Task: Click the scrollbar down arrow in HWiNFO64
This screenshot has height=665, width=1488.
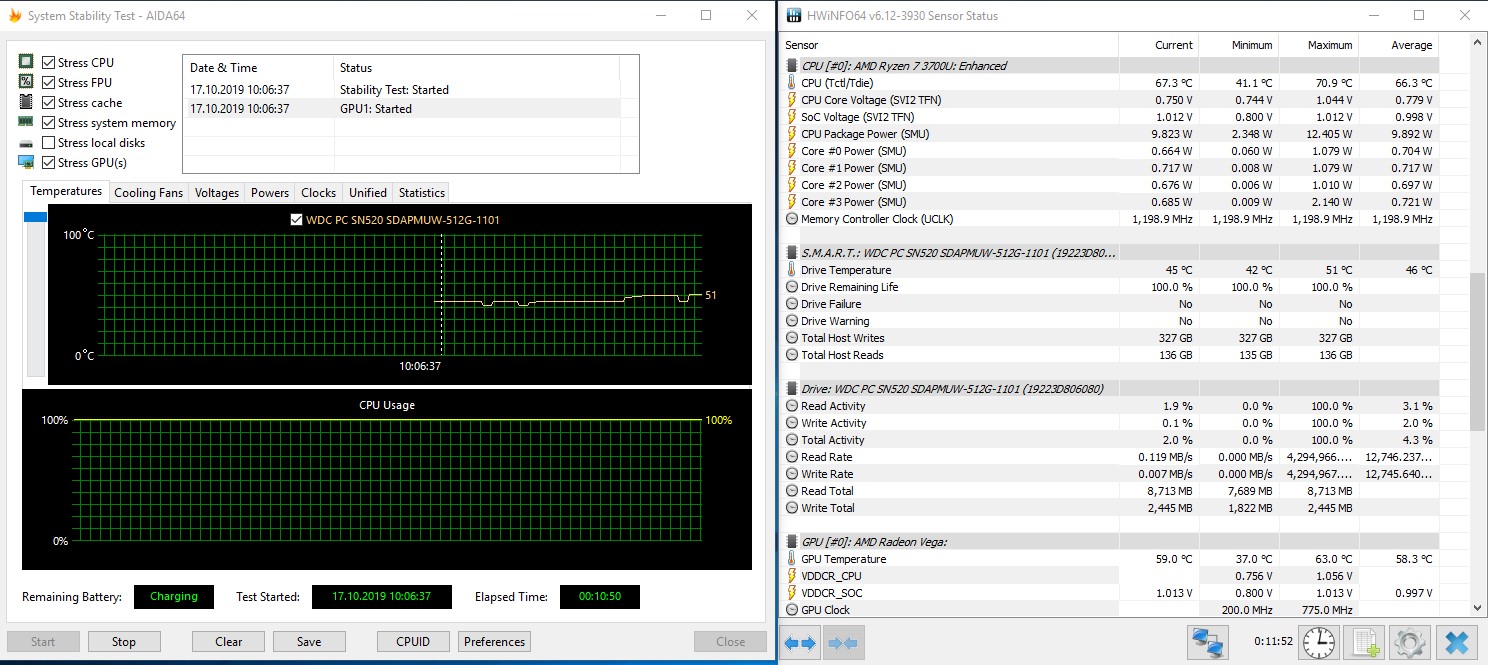Action: (1477, 607)
